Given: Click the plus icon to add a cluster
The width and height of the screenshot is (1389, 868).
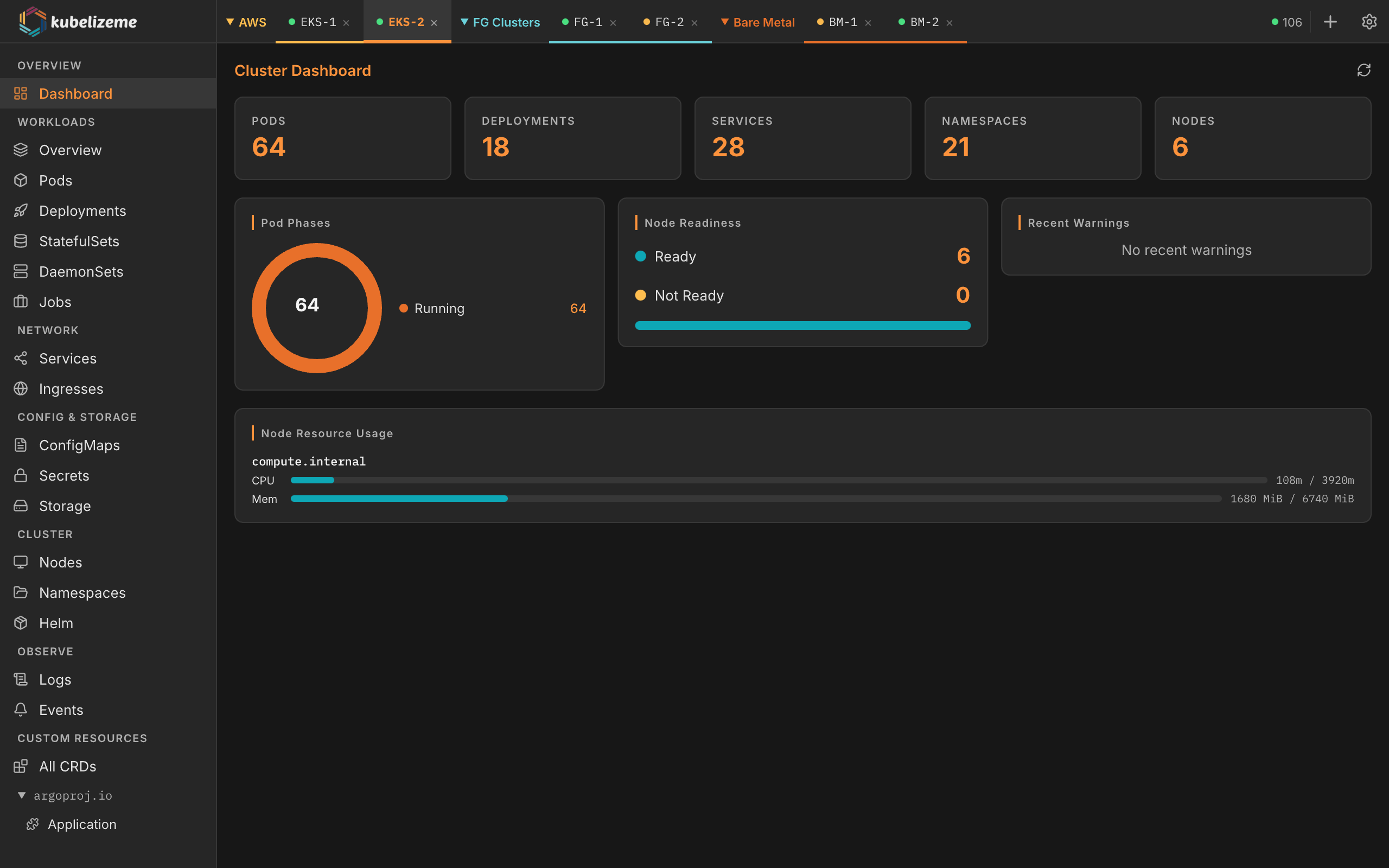Looking at the screenshot, I should (x=1330, y=21).
